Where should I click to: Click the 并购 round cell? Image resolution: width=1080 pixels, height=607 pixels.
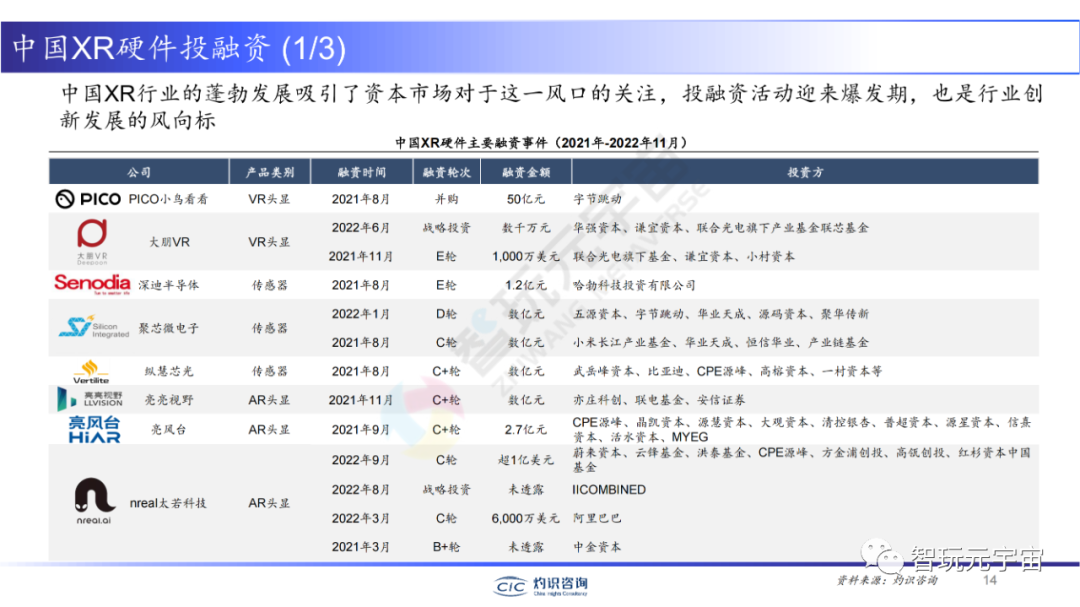click(446, 199)
